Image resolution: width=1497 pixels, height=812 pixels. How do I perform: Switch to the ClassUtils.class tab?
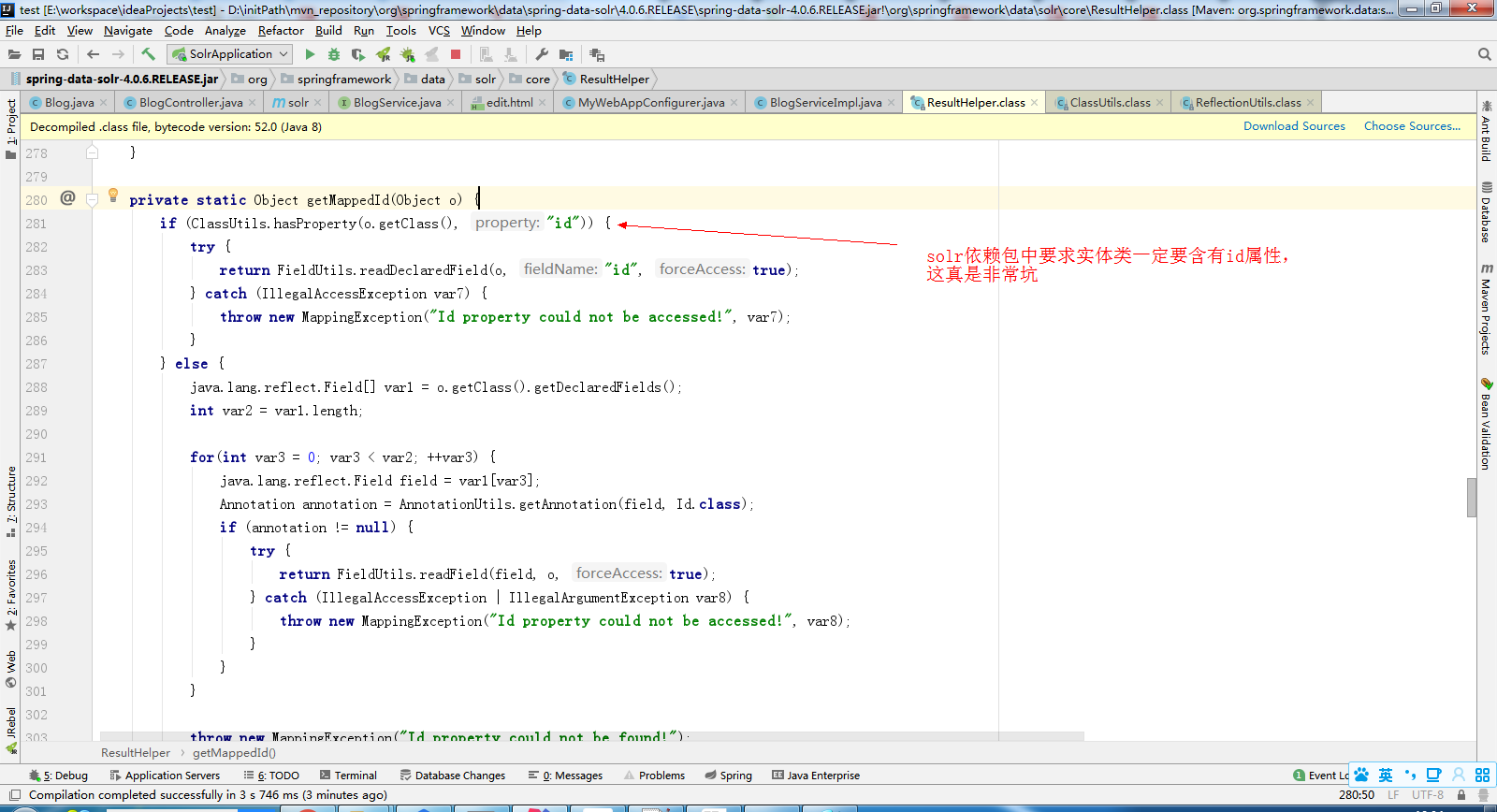[x=1110, y=103]
